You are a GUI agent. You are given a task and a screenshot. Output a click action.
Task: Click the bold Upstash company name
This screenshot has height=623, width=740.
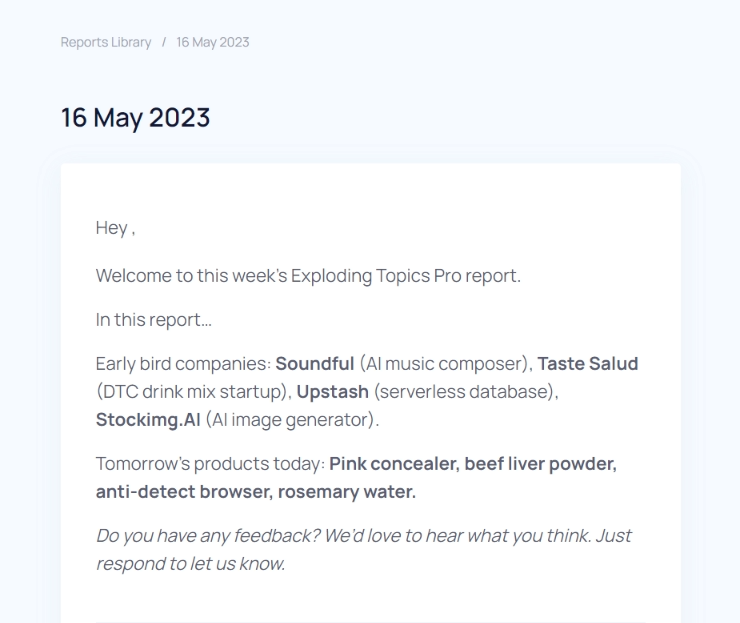point(332,392)
